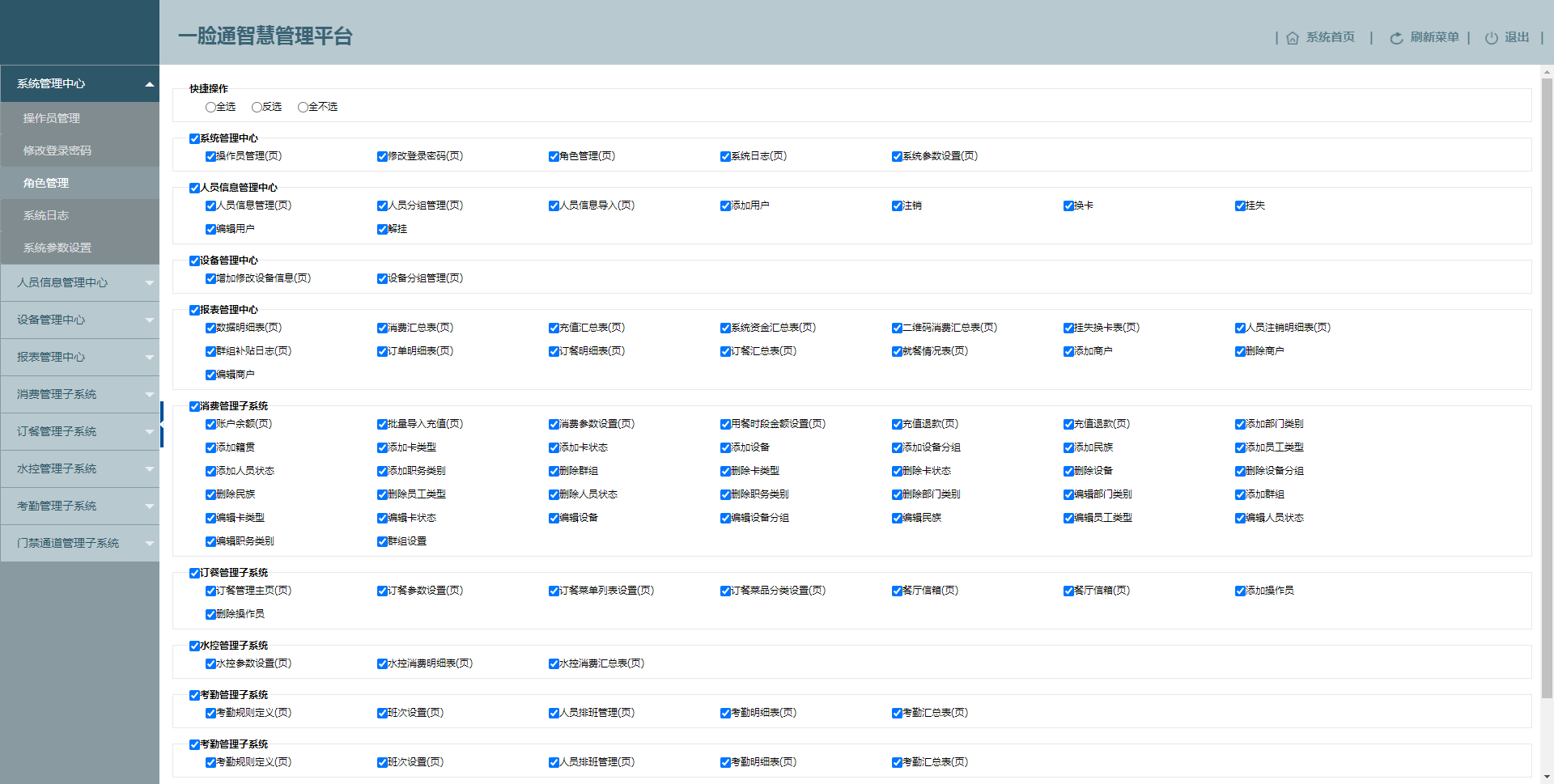Open 角色管理 in the sidebar

(x=79, y=183)
